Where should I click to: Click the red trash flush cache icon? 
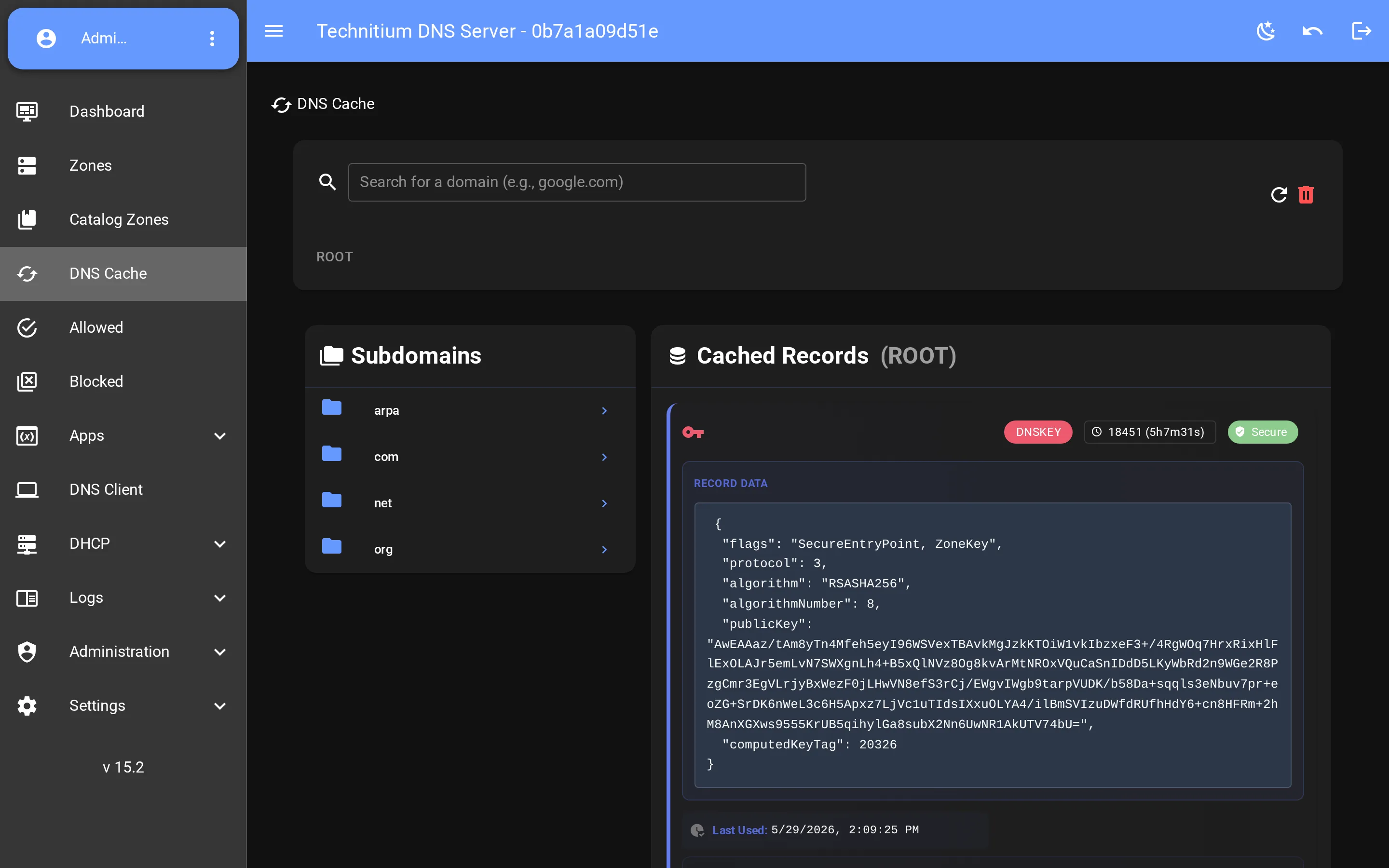click(1306, 195)
